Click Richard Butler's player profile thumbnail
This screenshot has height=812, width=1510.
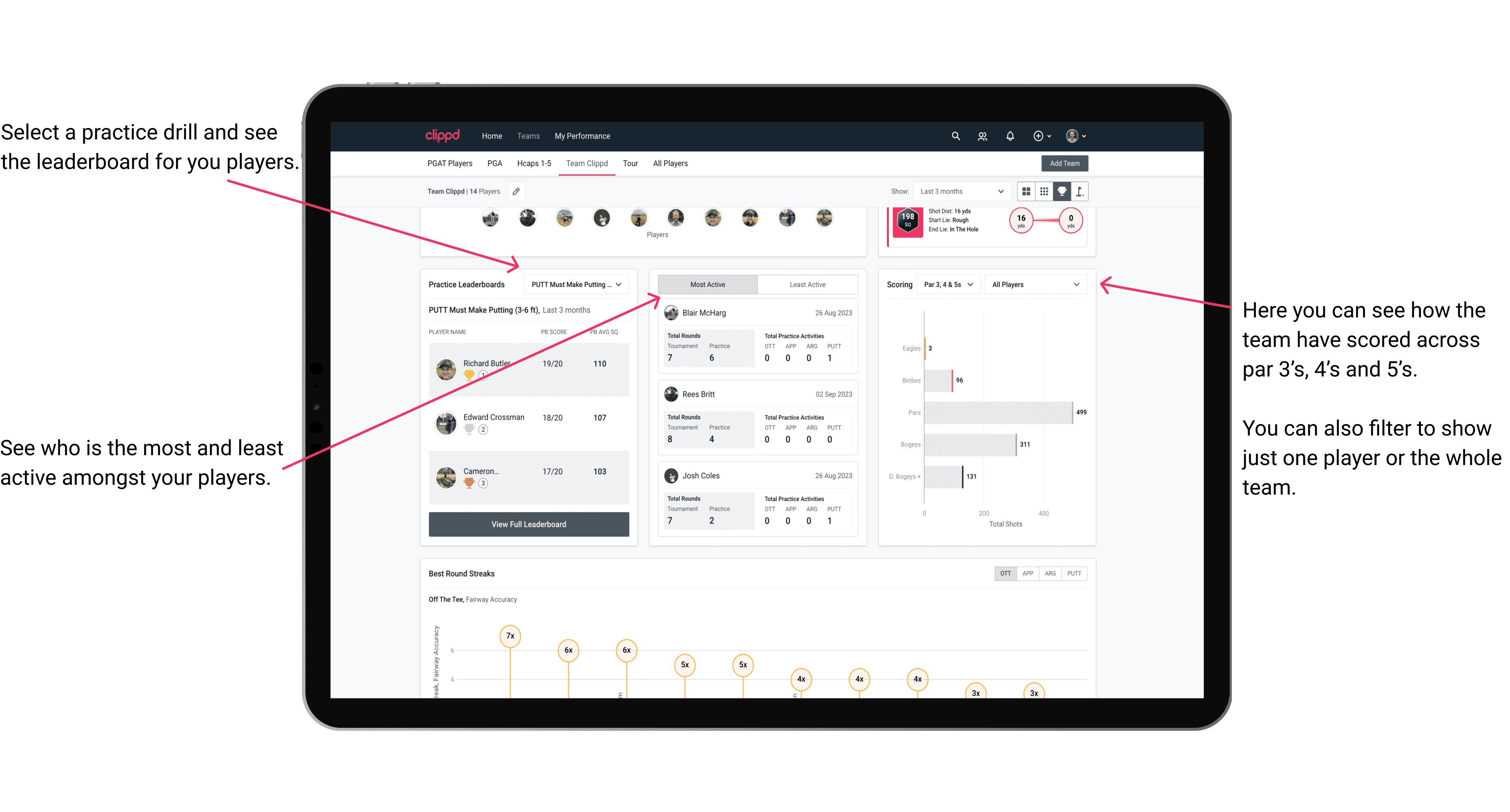tap(448, 368)
